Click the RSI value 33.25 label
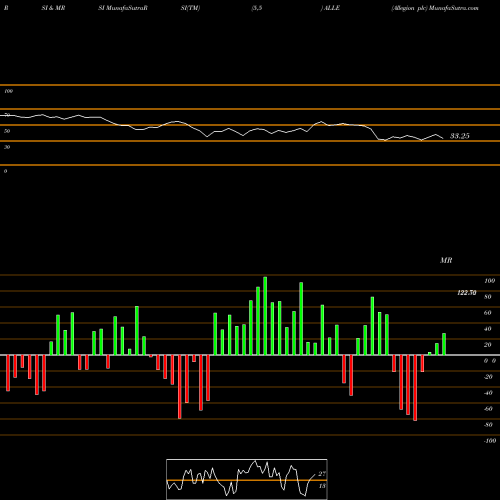This screenshot has width=500, height=500. click(x=460, y=136)
